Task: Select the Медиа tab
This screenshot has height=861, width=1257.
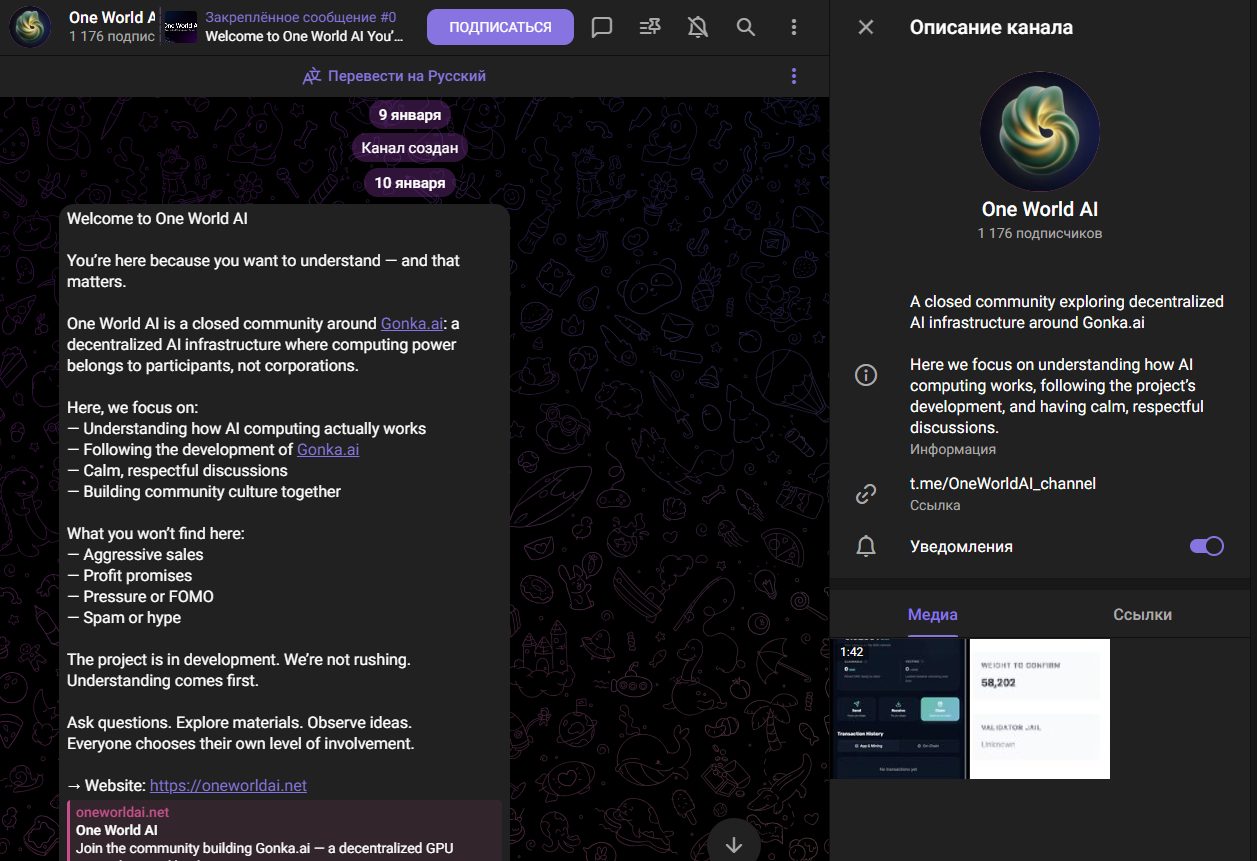Action: (932, 615)
